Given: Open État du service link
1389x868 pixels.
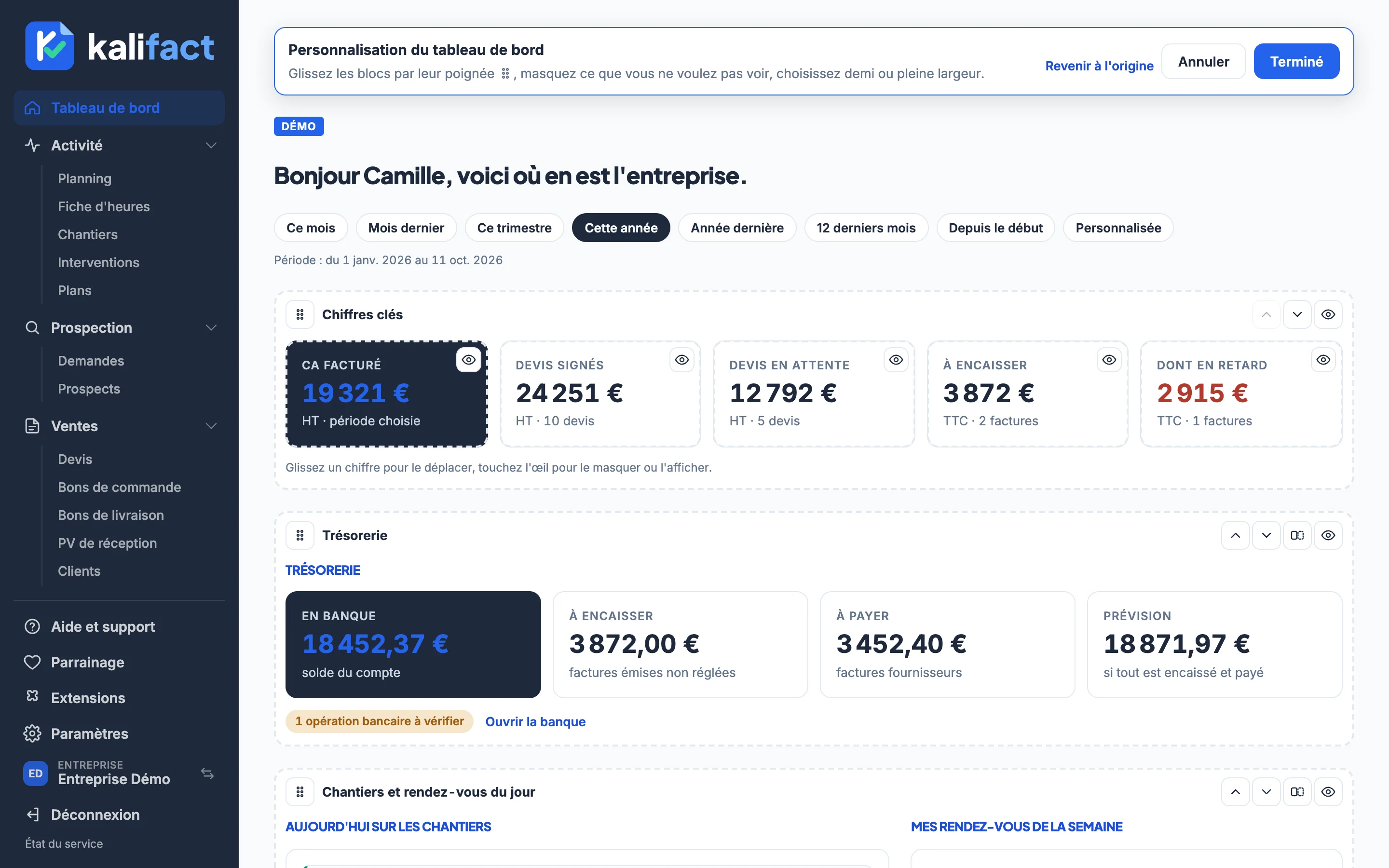Looking at the screenshot, I should [64, 843].
